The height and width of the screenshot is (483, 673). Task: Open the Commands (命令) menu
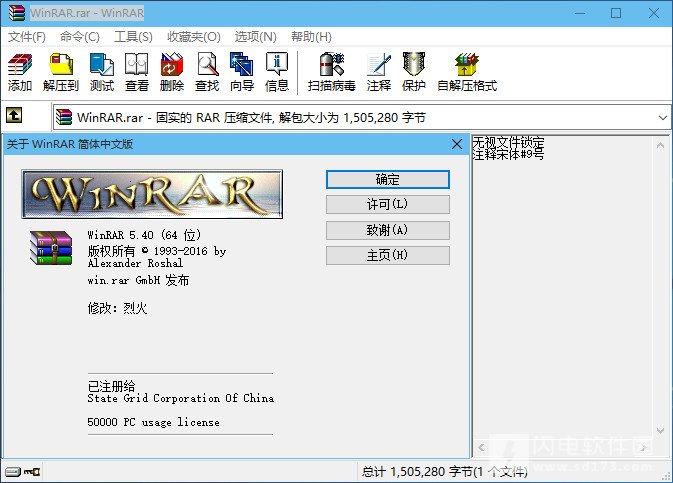point(80,37)
